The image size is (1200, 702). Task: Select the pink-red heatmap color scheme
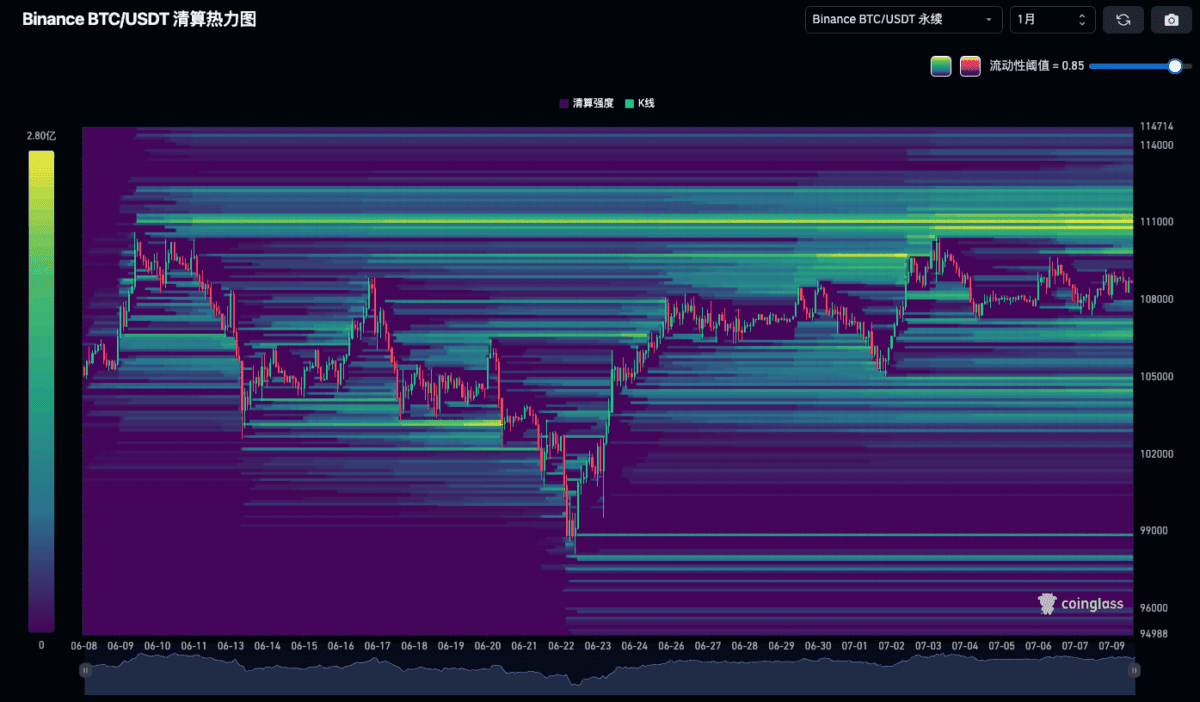pos(970,66)
